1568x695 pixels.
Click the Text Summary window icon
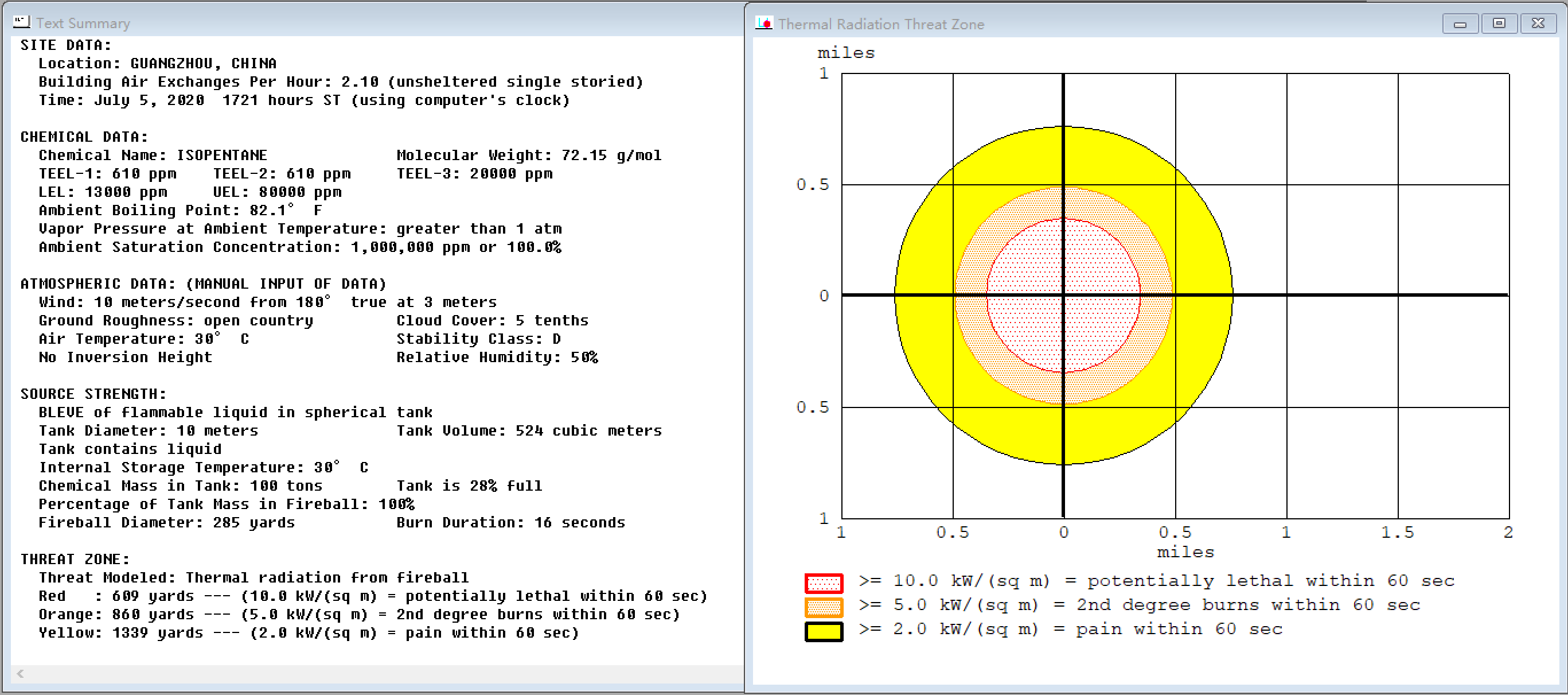click(x=21, y=22)
